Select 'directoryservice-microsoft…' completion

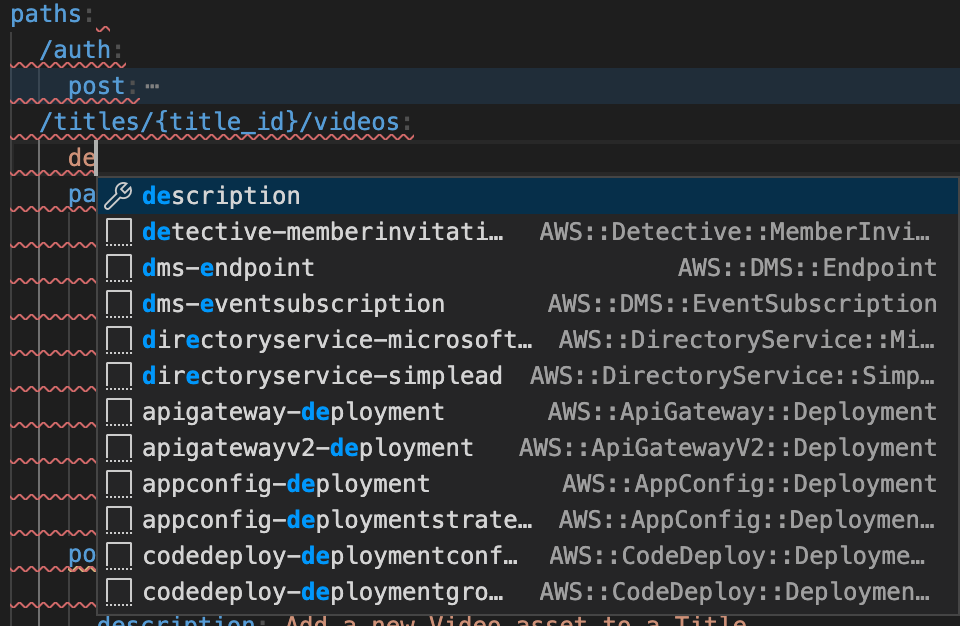click(x=528, y=340)
